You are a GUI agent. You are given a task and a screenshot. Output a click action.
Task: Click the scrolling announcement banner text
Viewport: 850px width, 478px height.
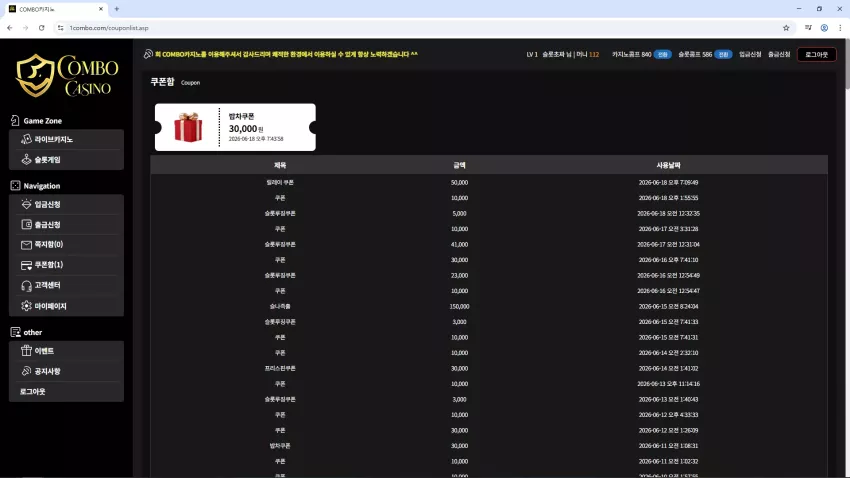tap(286, 54)
